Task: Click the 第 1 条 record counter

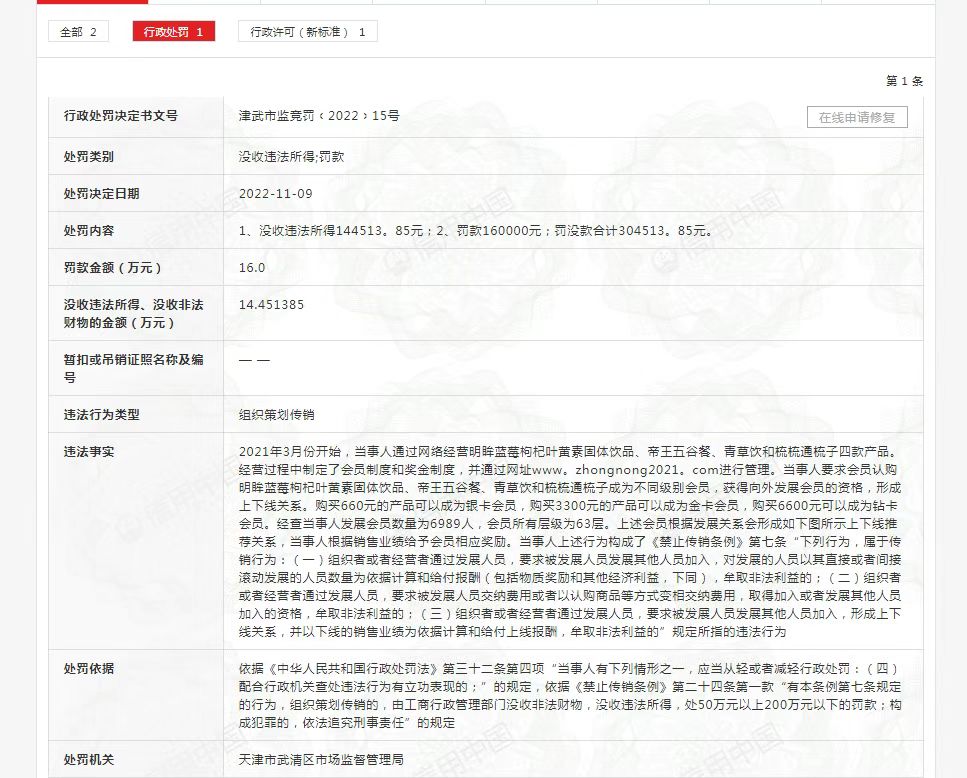Action: [x=904, y=81]
